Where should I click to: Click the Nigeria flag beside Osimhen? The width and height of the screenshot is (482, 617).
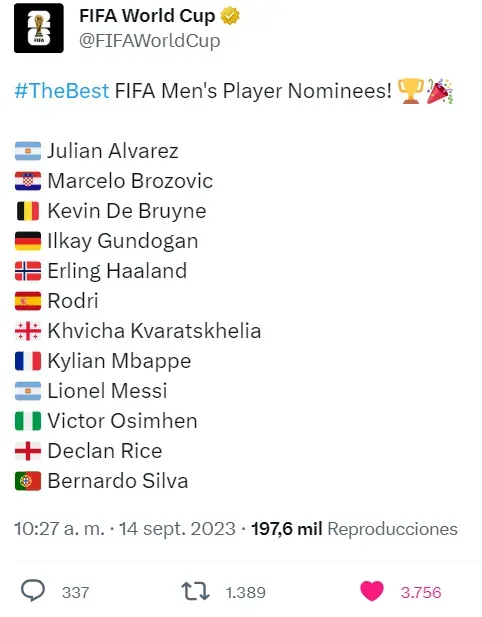click(x=28, y=421)
